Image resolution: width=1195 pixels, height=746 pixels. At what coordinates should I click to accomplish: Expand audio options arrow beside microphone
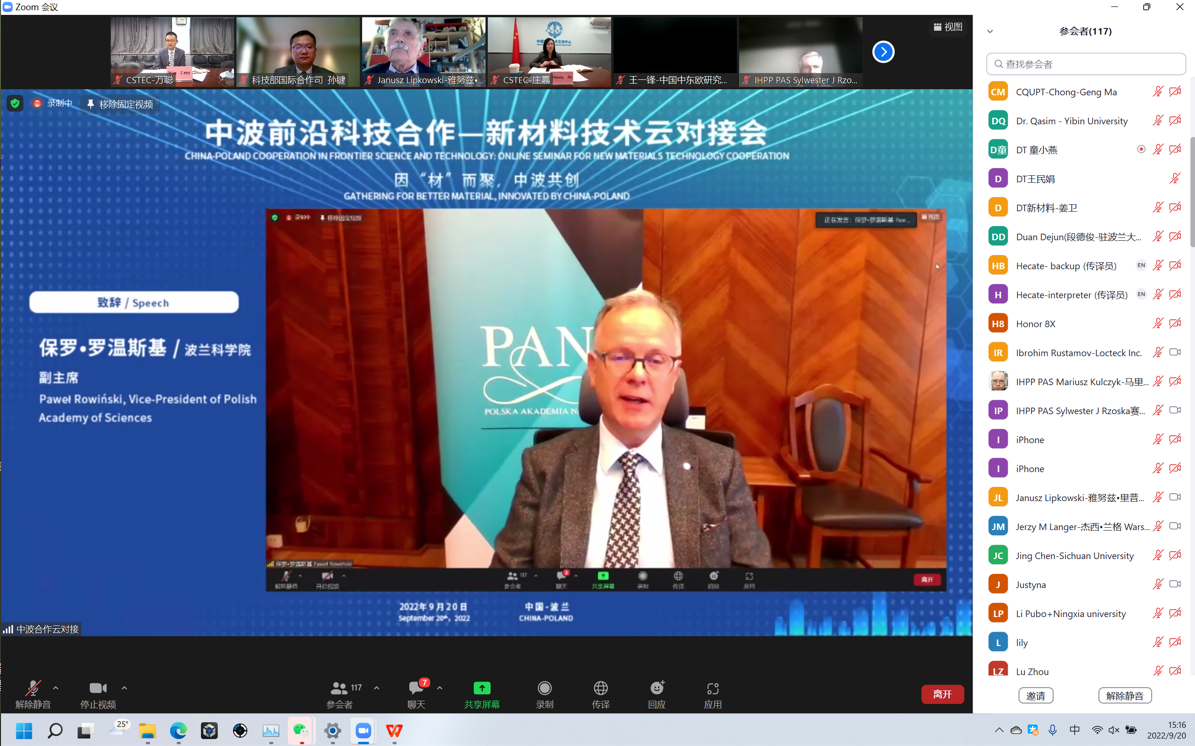pos(55,688)
